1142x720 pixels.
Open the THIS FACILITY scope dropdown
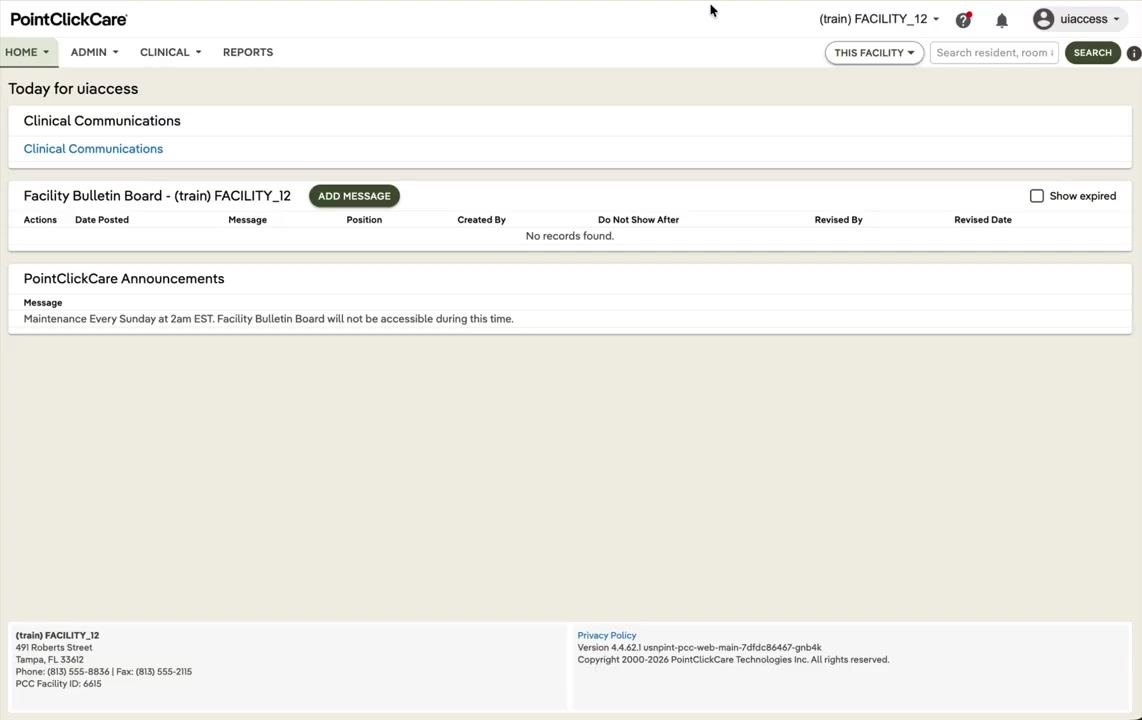[874, 52]
